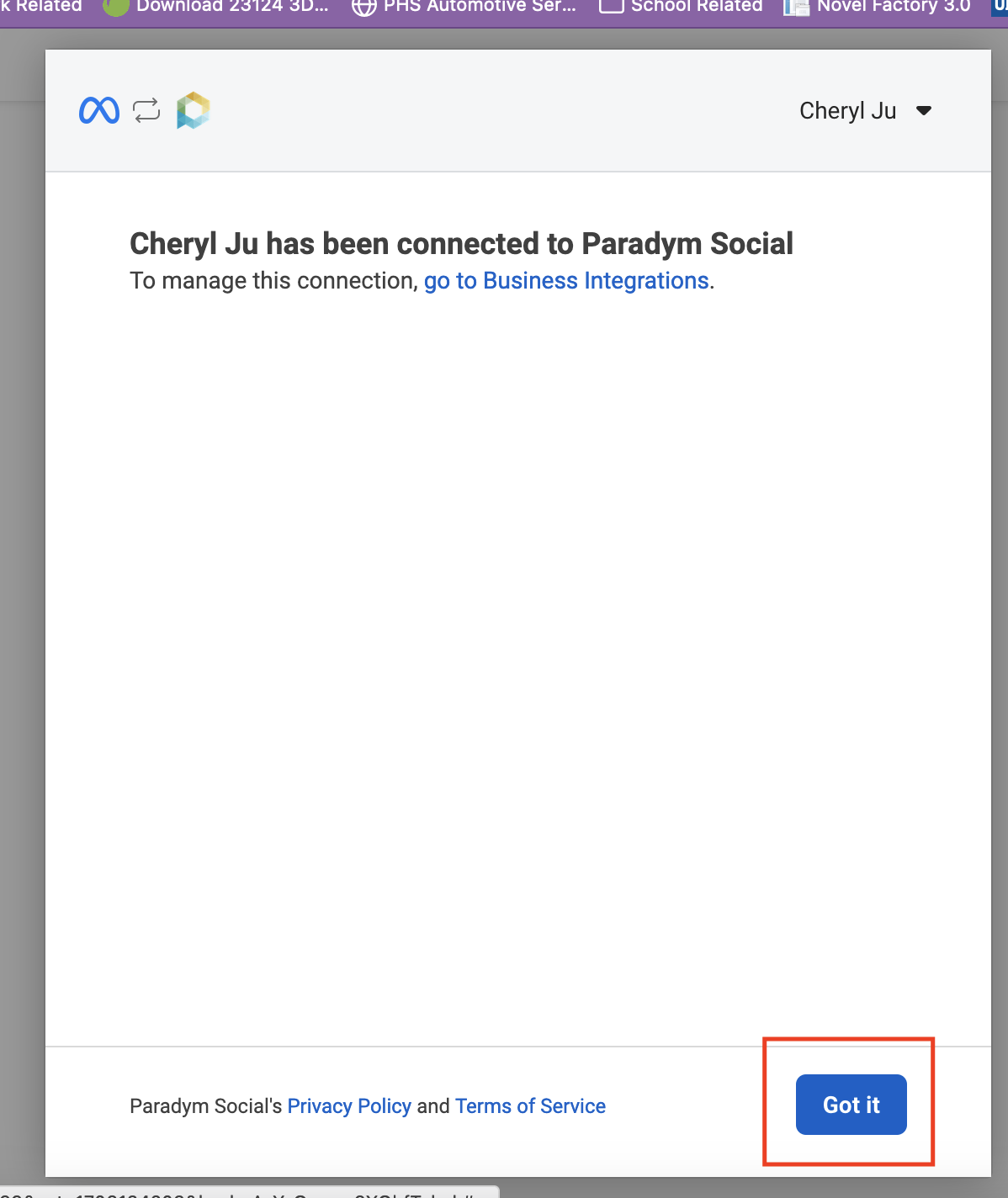Image resolution: width=1008 pixels, height=1198 pixels.
Task: Click the Meta logo icon
Action: [x=99, y=111]
